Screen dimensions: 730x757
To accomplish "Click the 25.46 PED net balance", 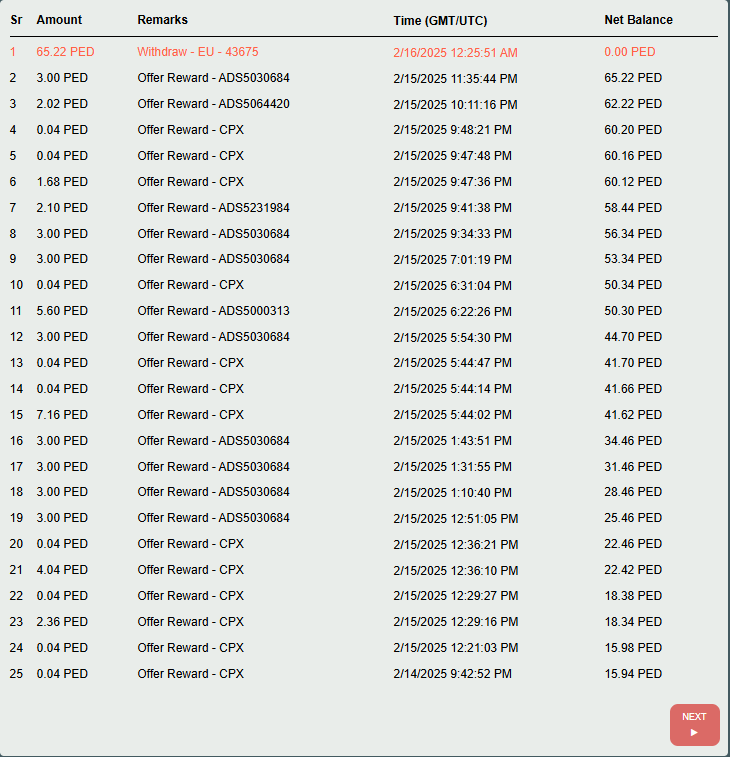I will click(632, 518).
